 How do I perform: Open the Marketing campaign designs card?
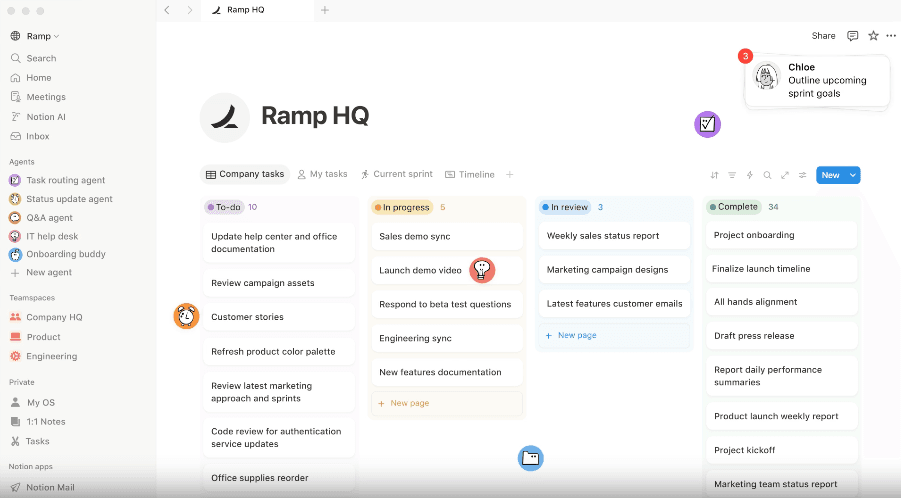pos(614,269)
